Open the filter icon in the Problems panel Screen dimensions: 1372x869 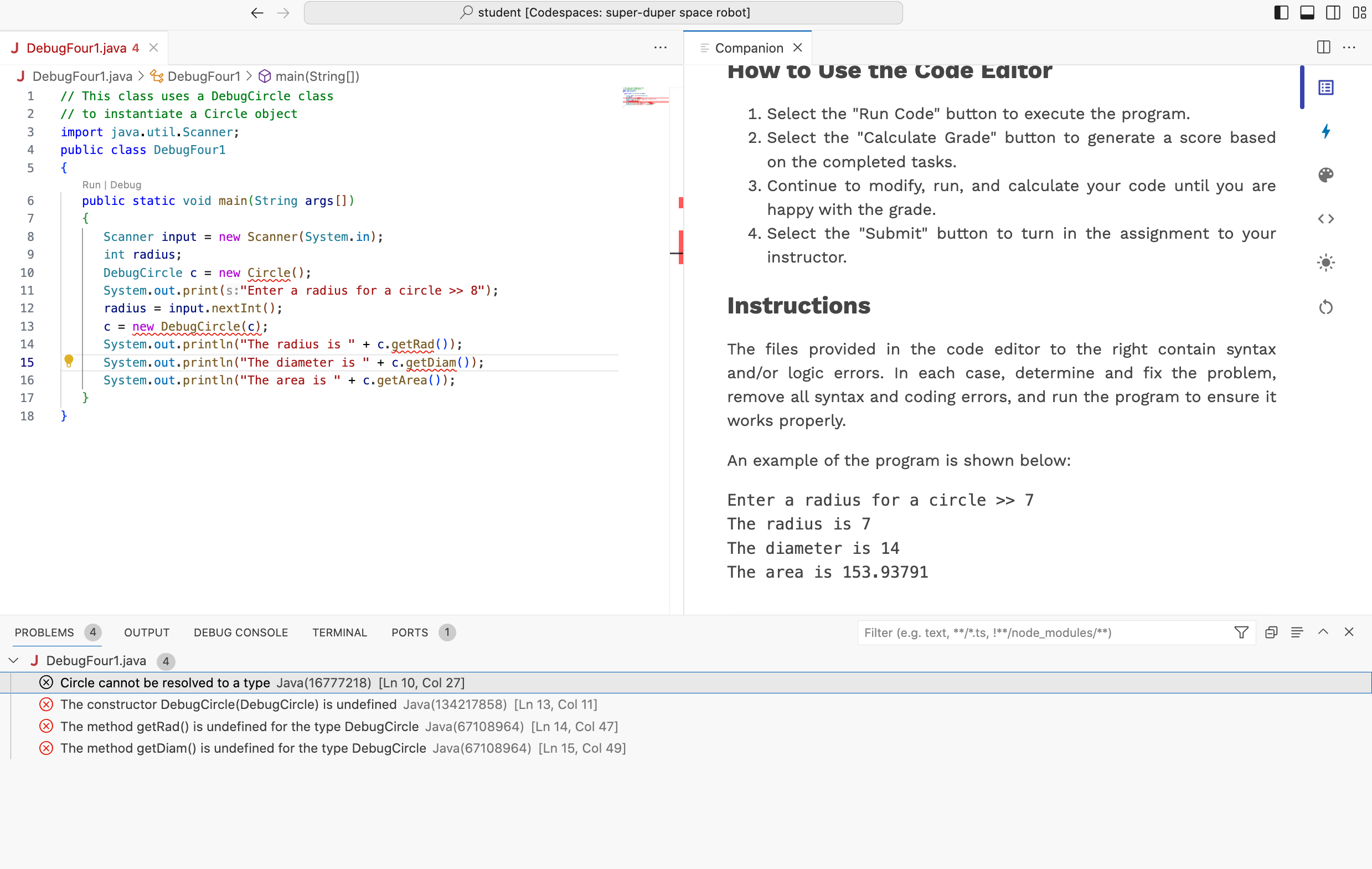(x=1241, y=632)
